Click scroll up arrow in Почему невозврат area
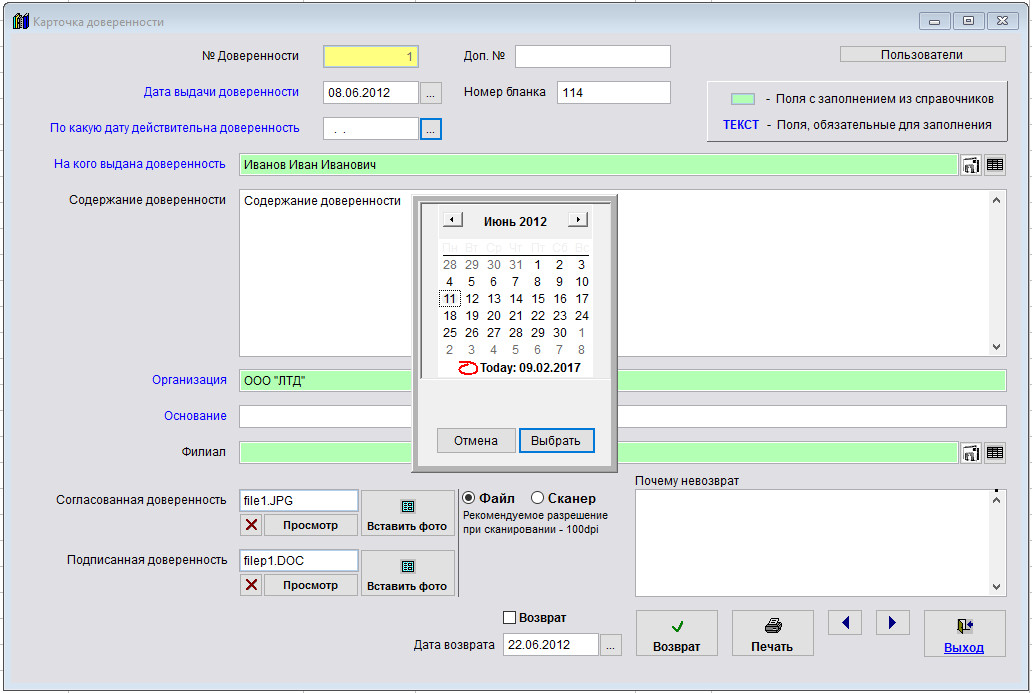Viewport: 1032px width, 693px height. click(x=996, y=500)
